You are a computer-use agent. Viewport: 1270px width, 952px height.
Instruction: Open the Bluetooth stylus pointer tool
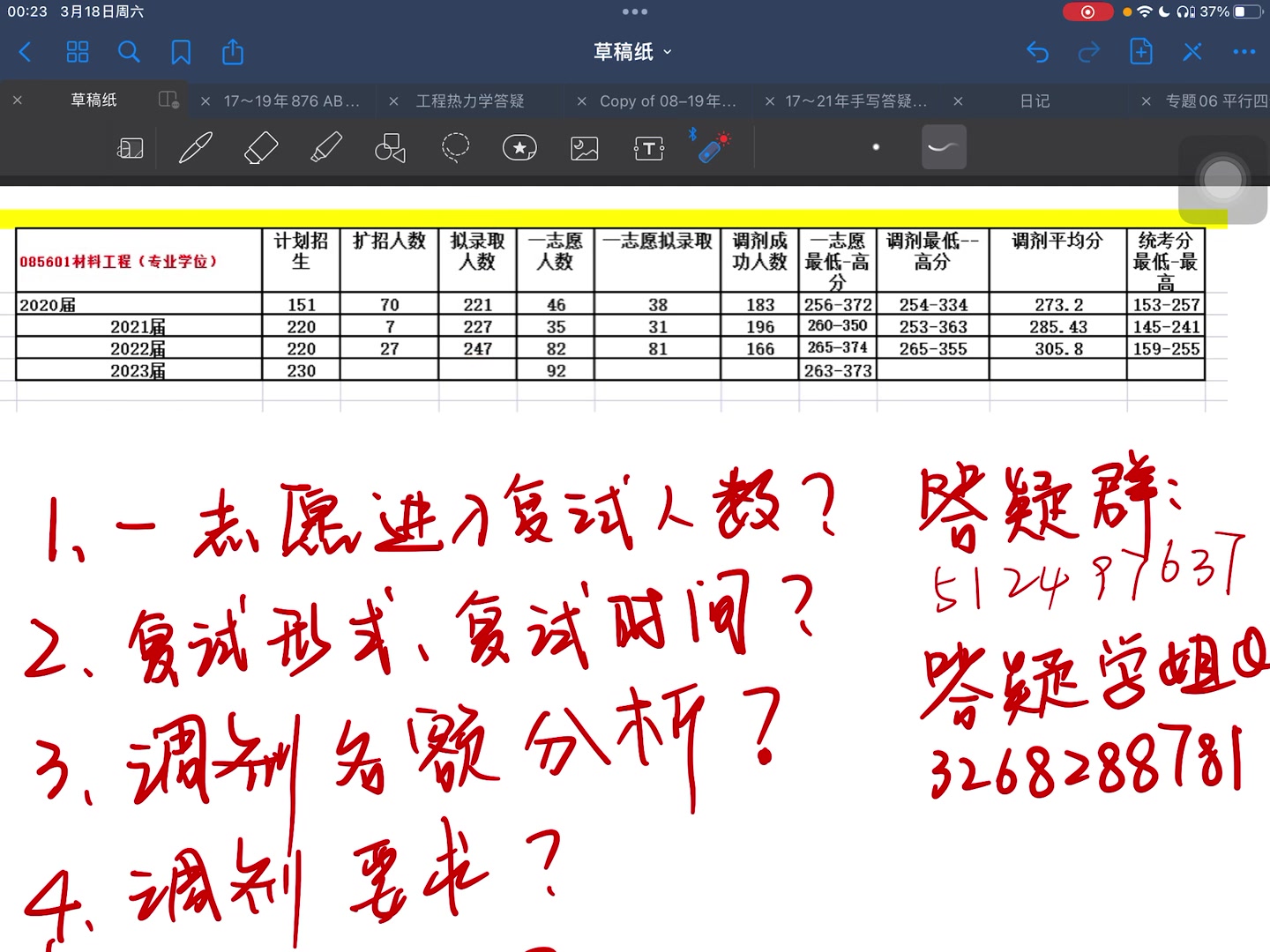tap(713, 147)
